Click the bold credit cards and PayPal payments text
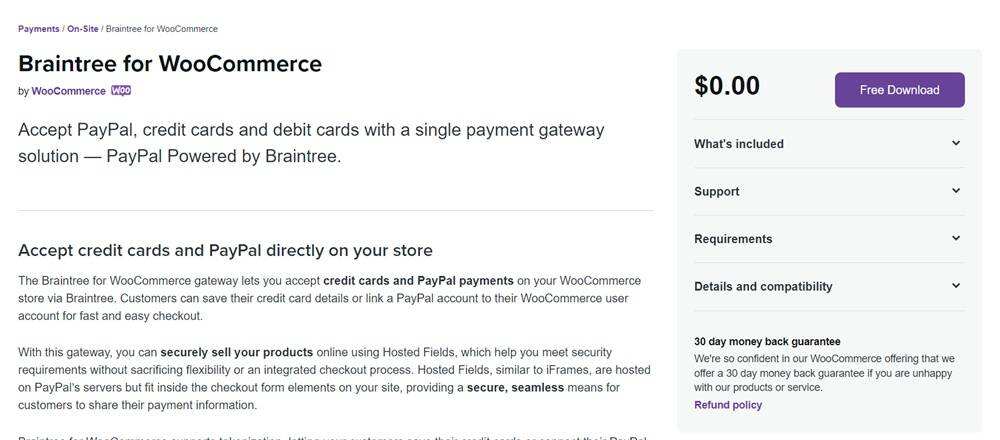Image resolution: width=1000 pixels, height=440 pixels. 418,281
